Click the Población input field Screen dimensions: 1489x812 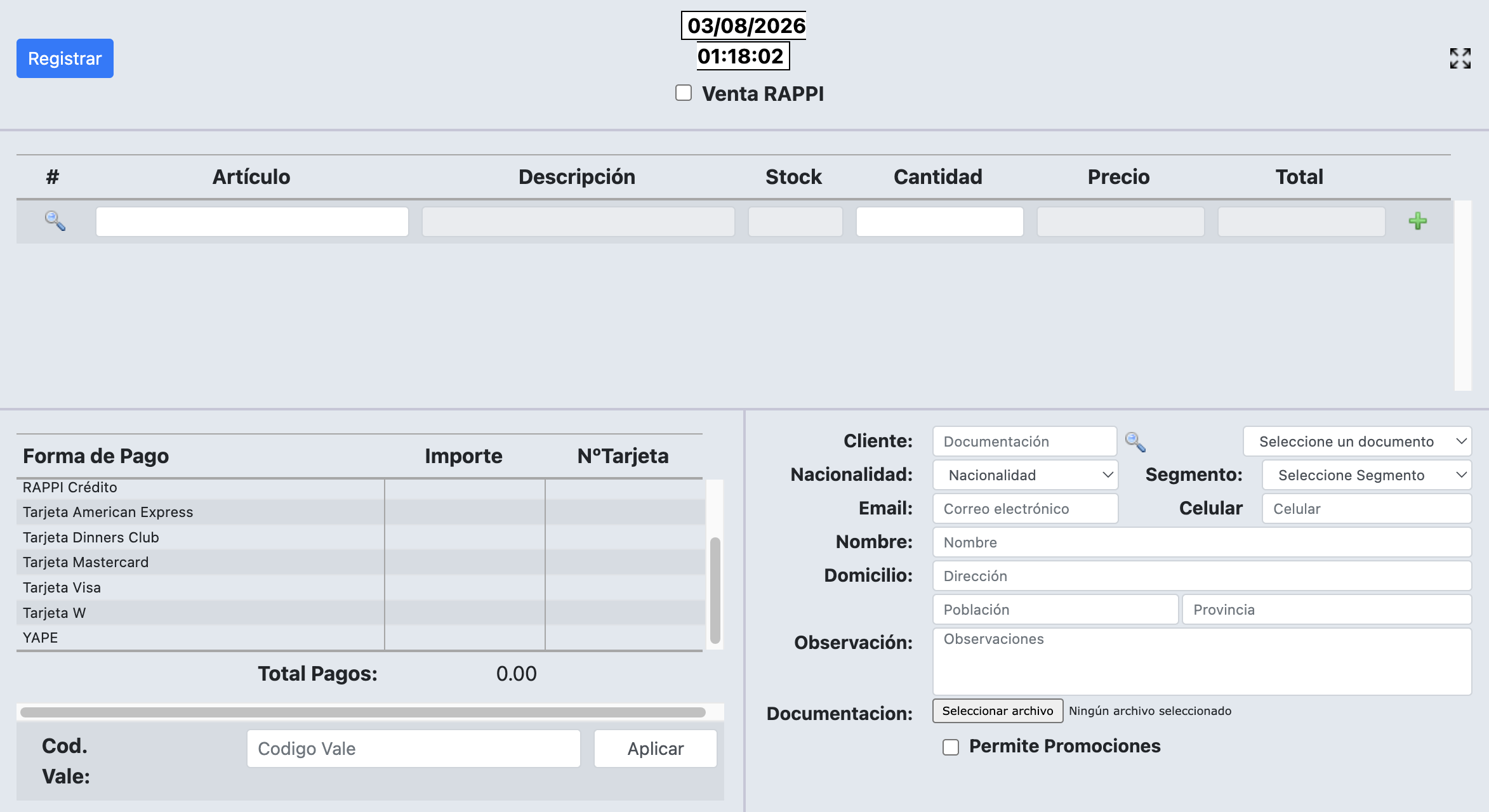pyautogui.click(x=1055, y=610)
